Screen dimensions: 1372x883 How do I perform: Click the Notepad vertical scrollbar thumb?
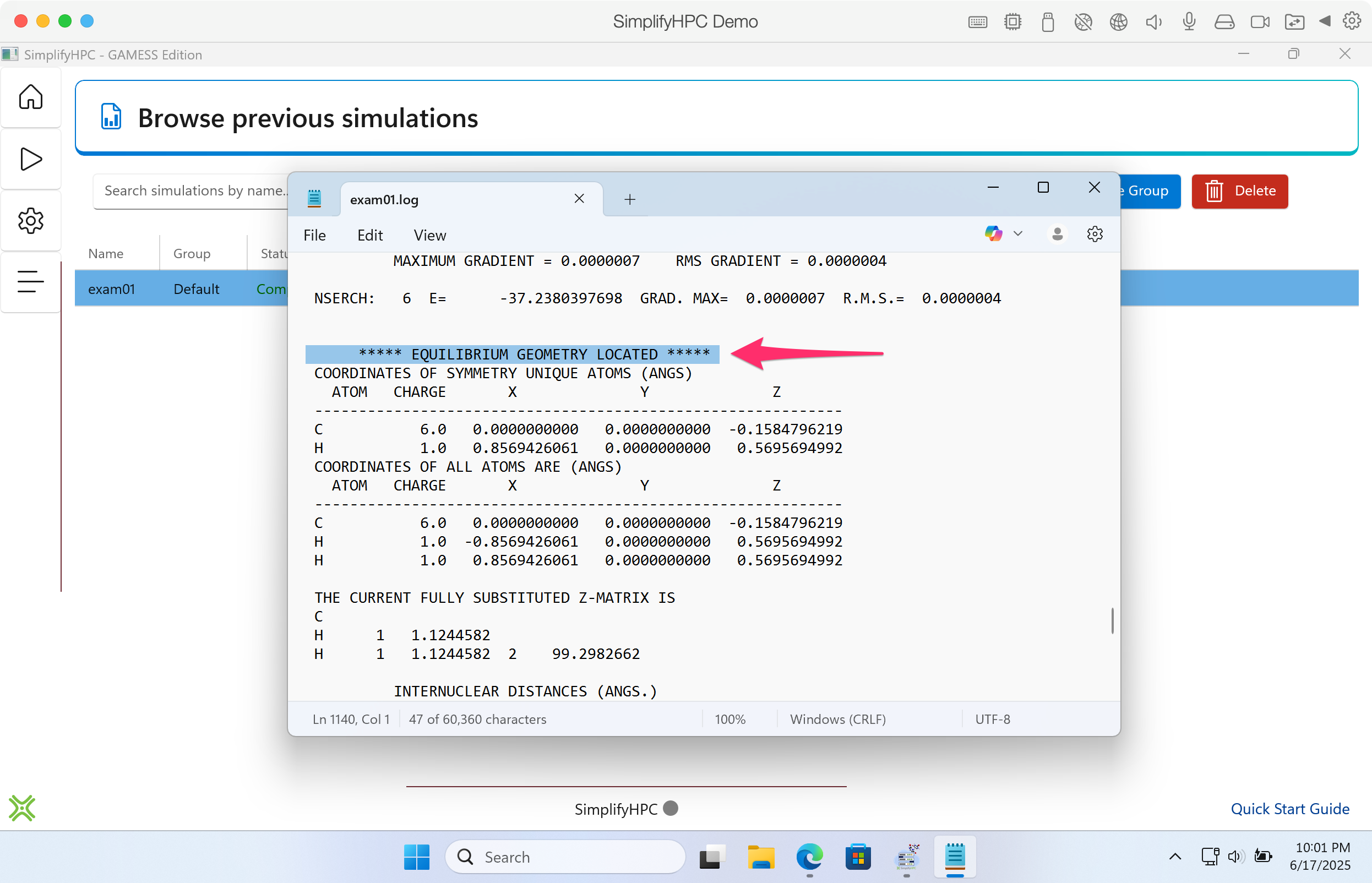pyautogui.click(x=1112, y=620)
